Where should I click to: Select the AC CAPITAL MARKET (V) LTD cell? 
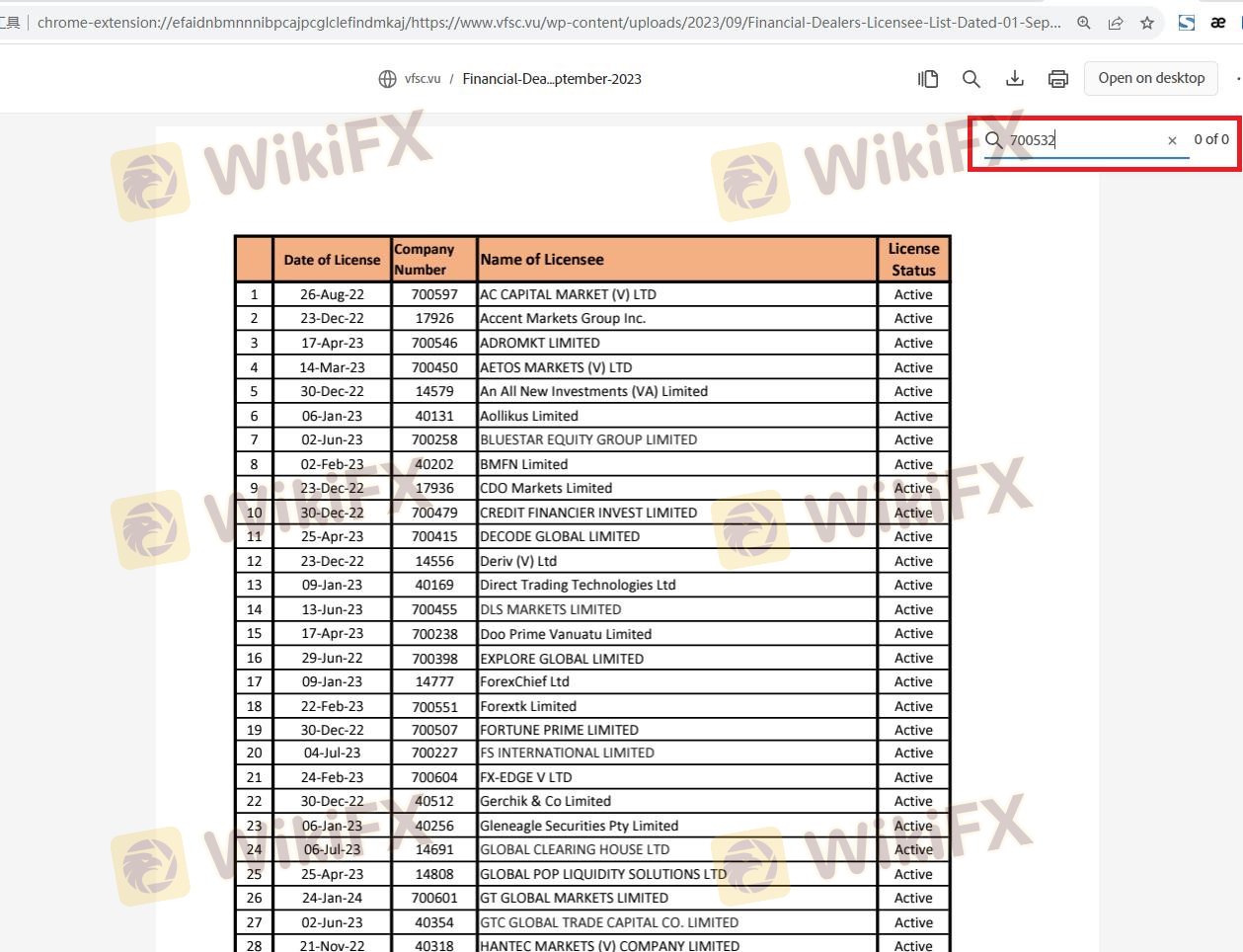(x=568, y=294)
